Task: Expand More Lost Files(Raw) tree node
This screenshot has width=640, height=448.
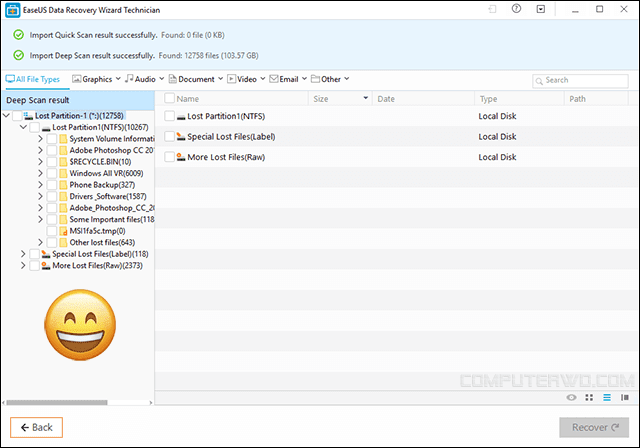Action: [x=23, y=266]
